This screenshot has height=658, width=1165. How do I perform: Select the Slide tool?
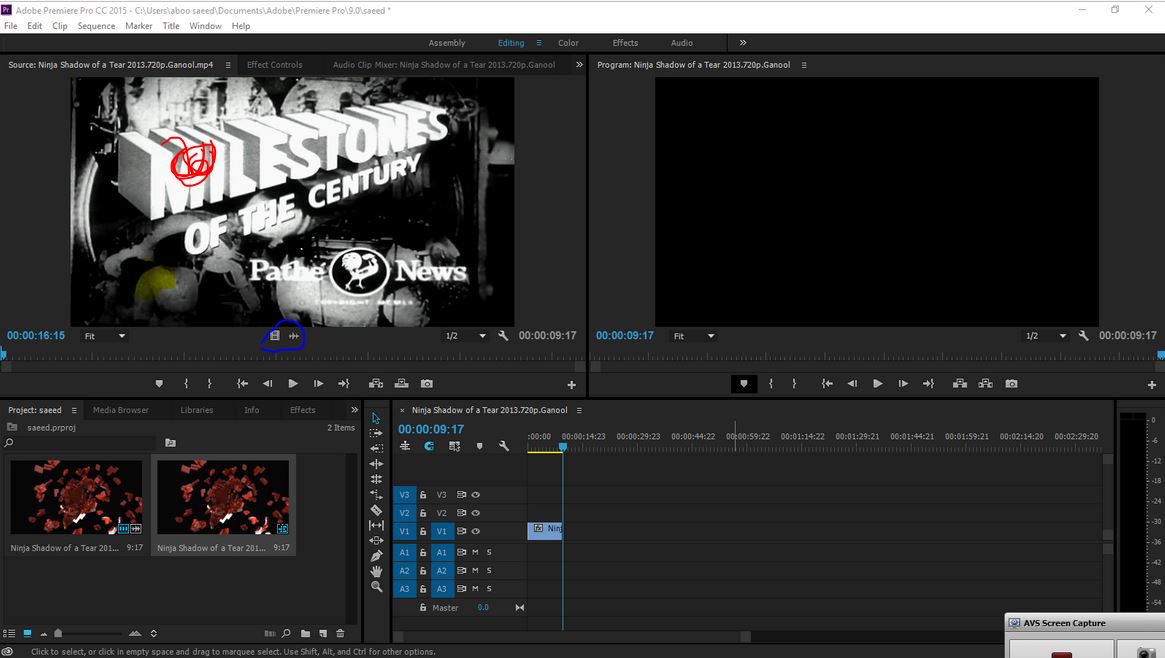click(x=376, y=541)
